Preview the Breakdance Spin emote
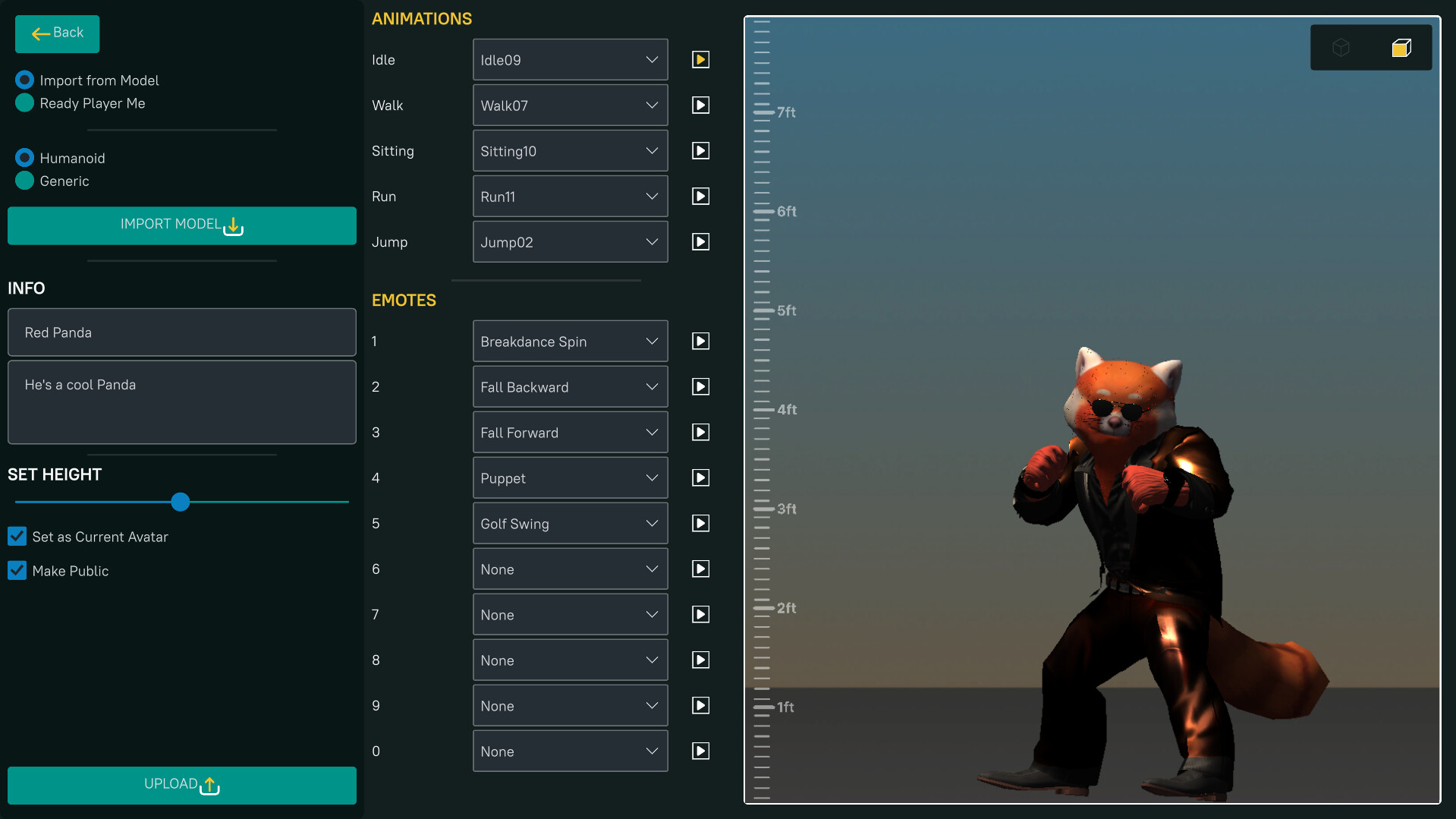Image resolution: width=1456 pixels, height=819 pixels. tap(700, 342)
